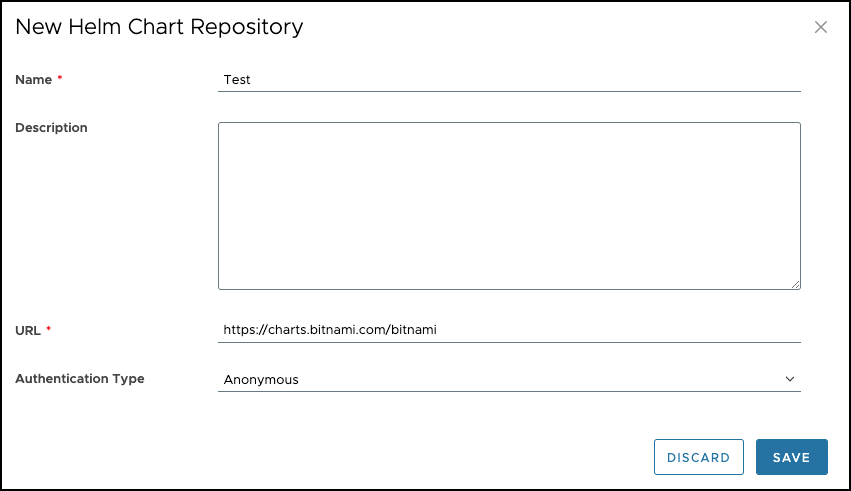Click the charts.bitnami.com URL text
The width and height of the screenshot is (851, 491).
click(x=331, y=329)
